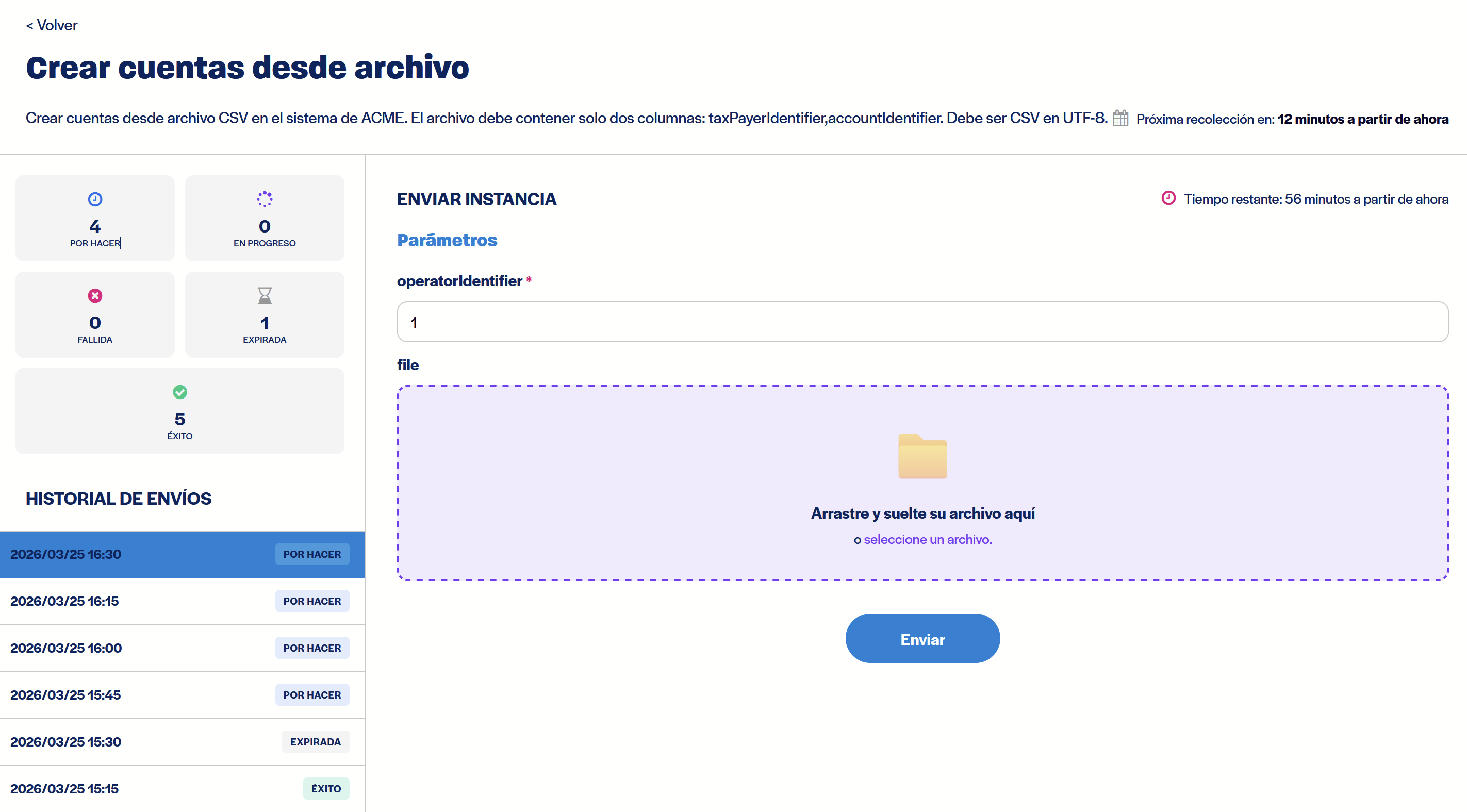Click the calendar icon beside Próxima recolección
Screen dimensions: 1467x812
tap(1120, 118)
